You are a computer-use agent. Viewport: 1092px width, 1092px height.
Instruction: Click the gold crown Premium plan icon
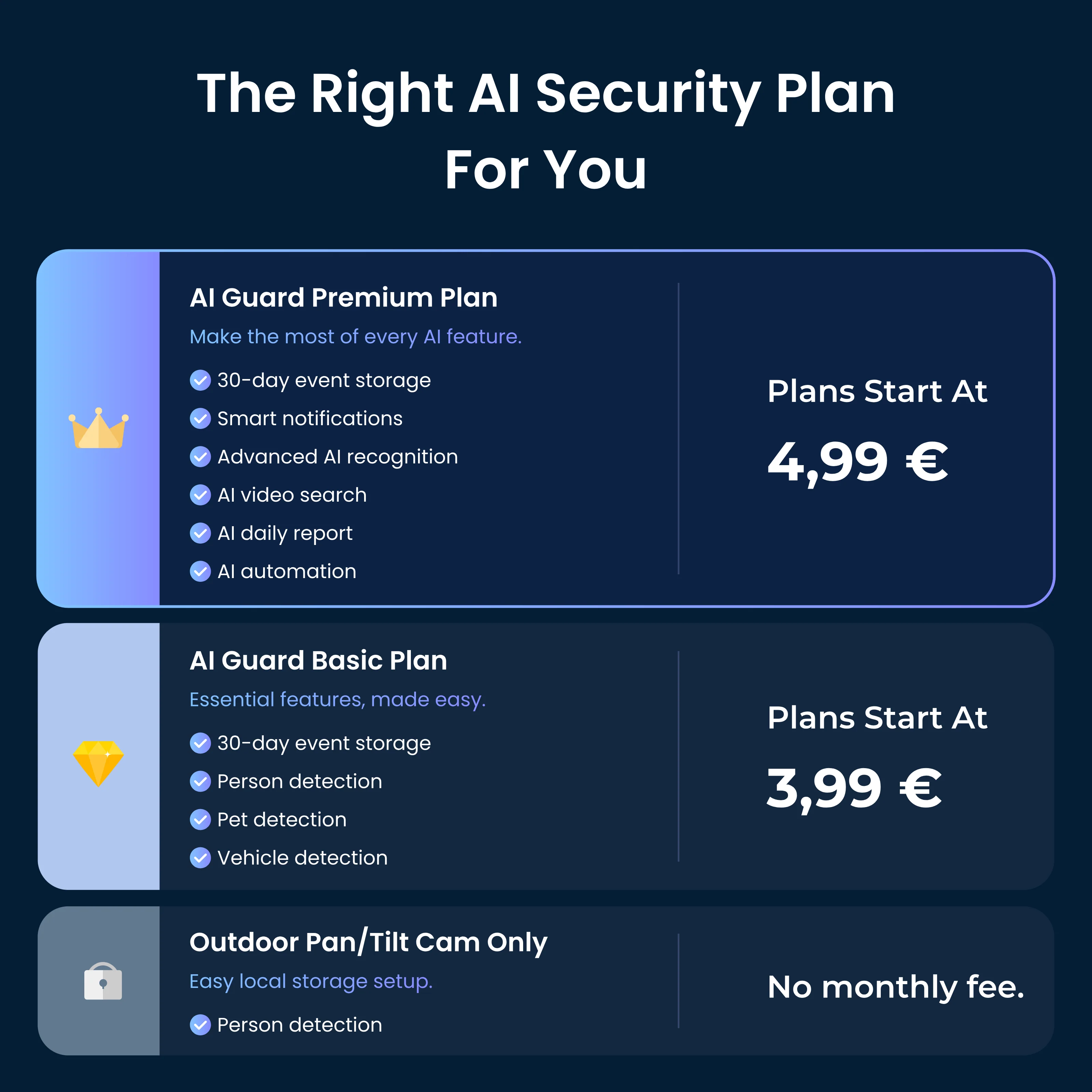coord(98,428)
